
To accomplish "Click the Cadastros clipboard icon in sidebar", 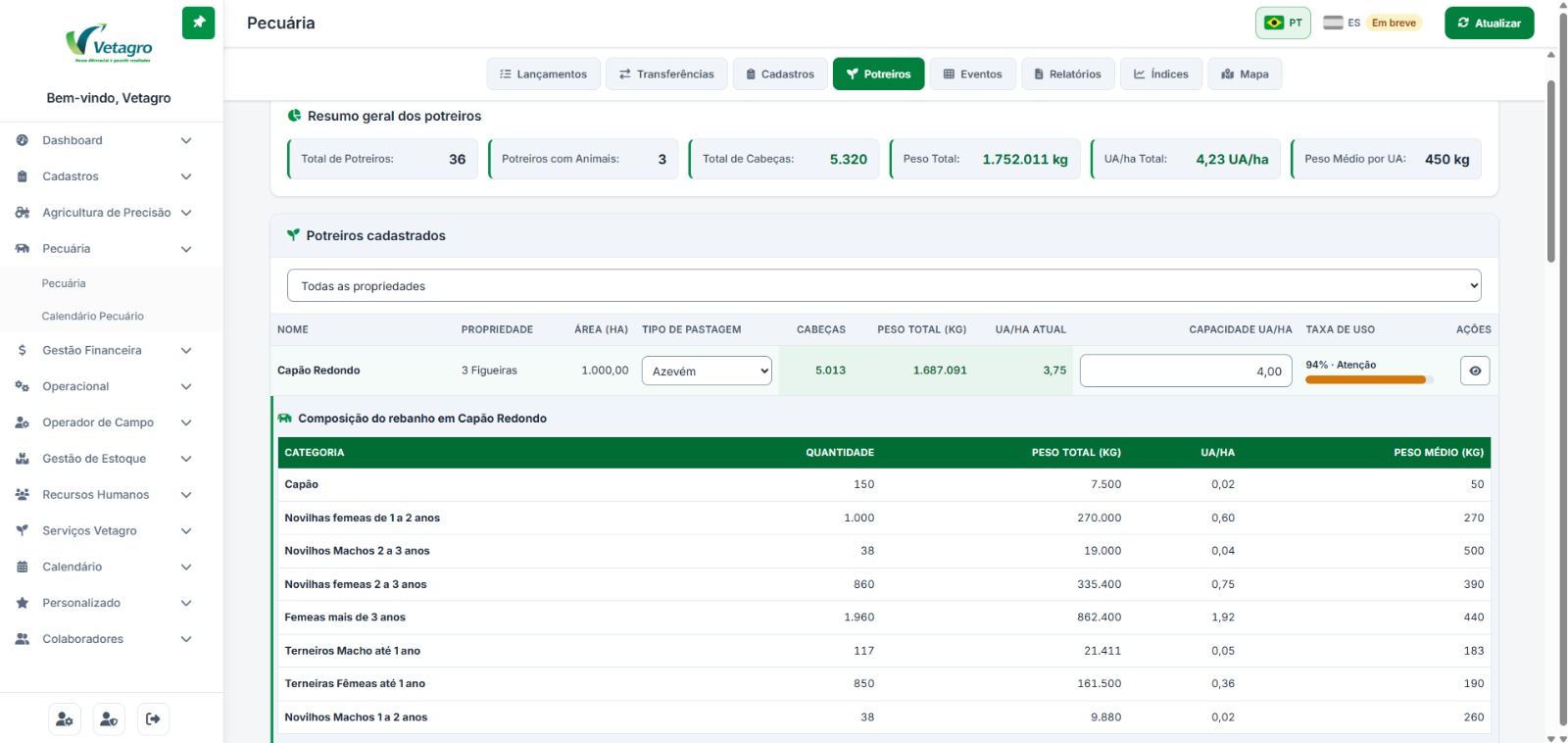I will coord(23,176).
